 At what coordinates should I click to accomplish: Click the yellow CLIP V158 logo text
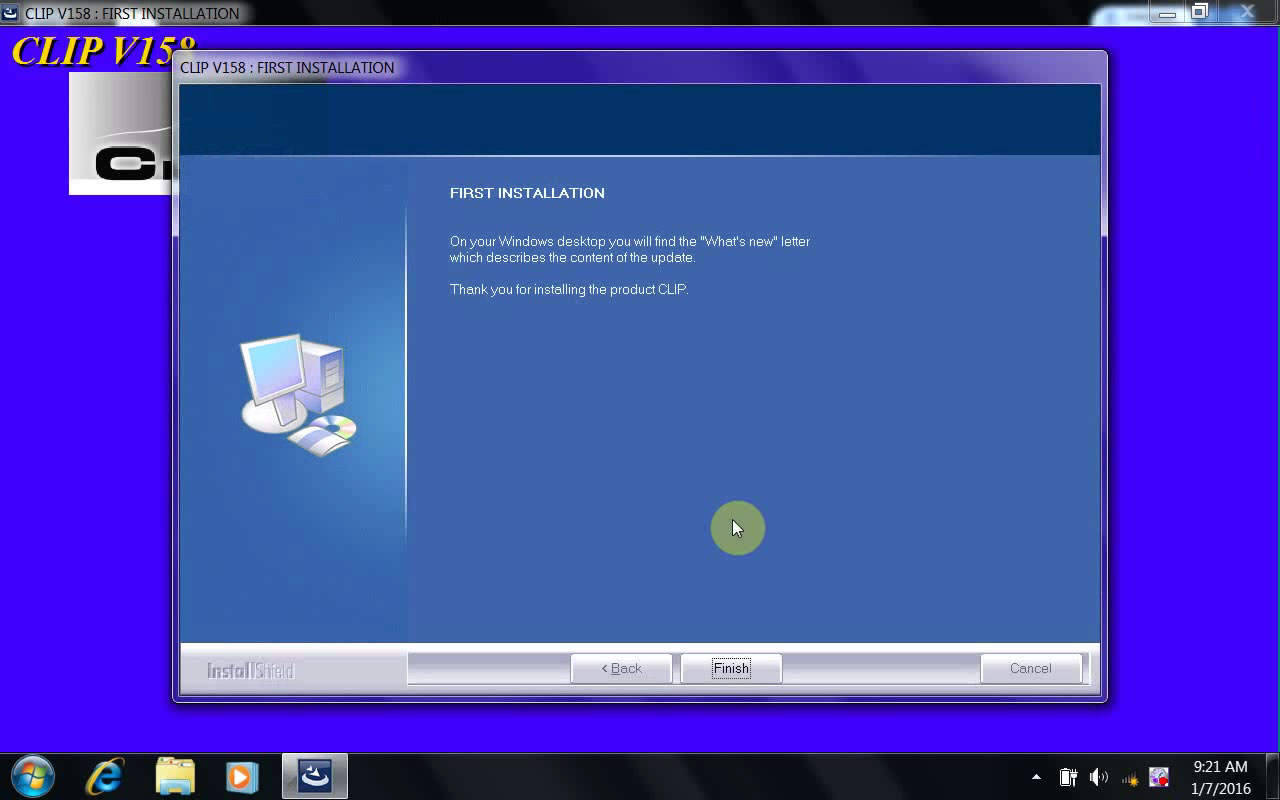coord(100,50)
